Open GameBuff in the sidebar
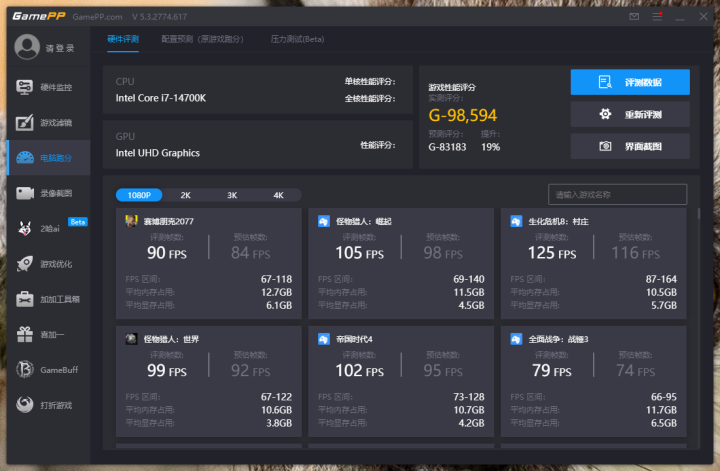Image resolution: width=720 pixels, height=471 pixels. tap(49, 370)
